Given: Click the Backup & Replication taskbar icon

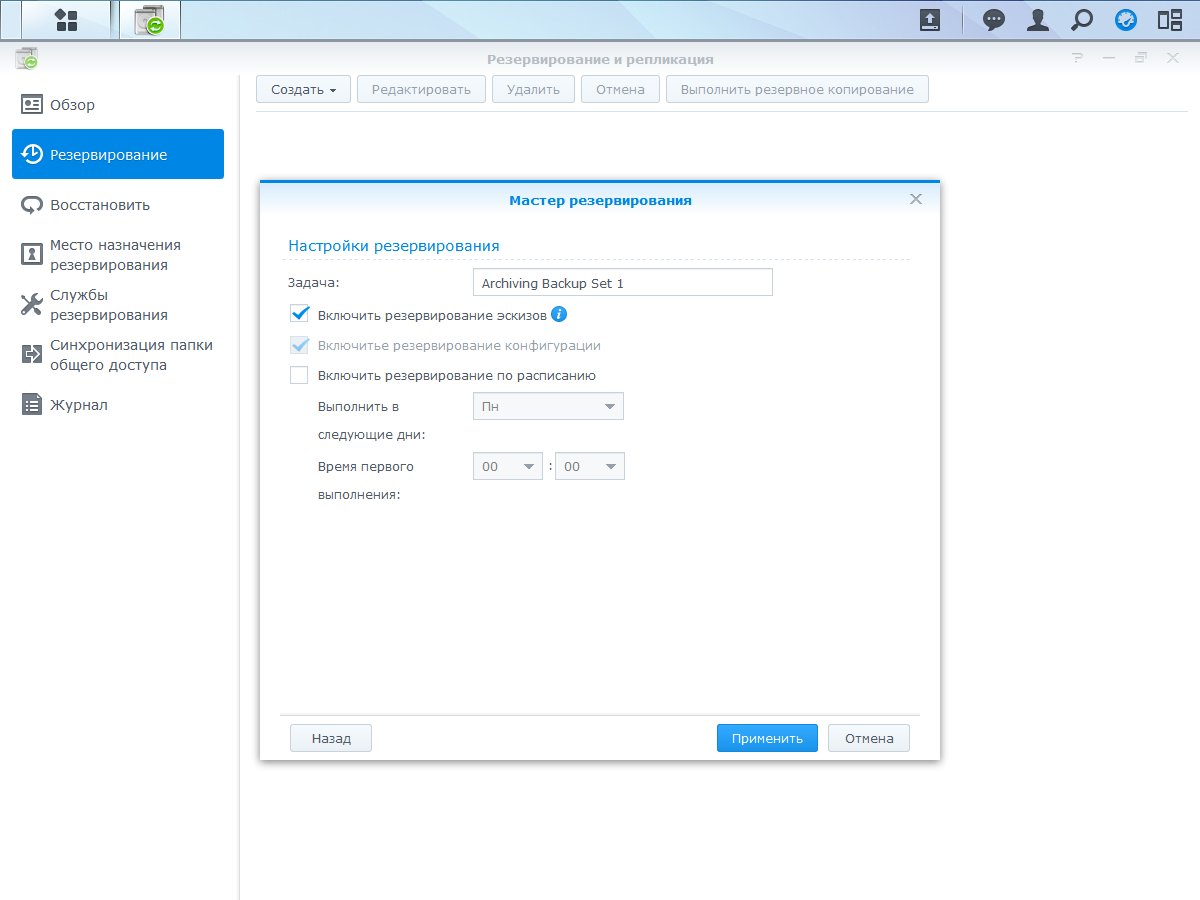Looking at the screenshot, I should (x=150, y=20).
